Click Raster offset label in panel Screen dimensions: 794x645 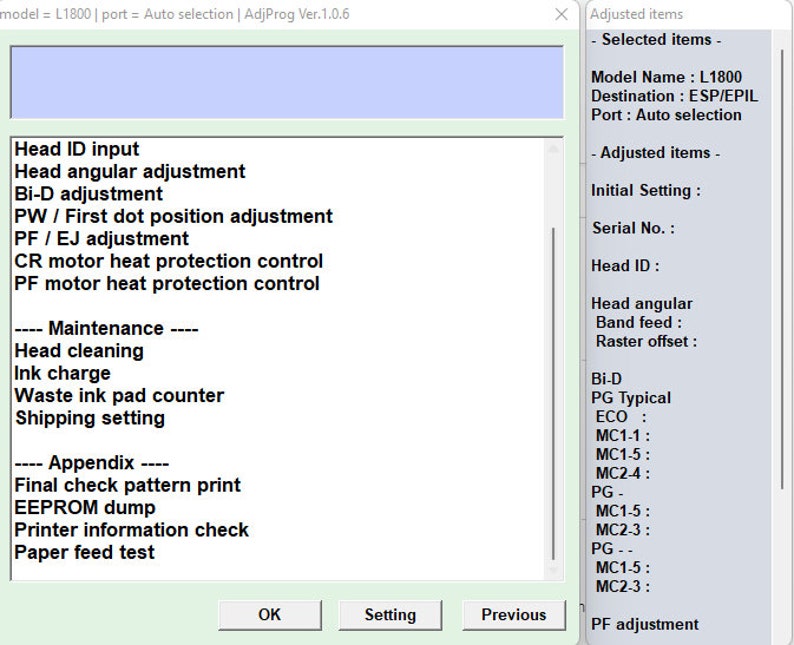[x=646, y=341]
